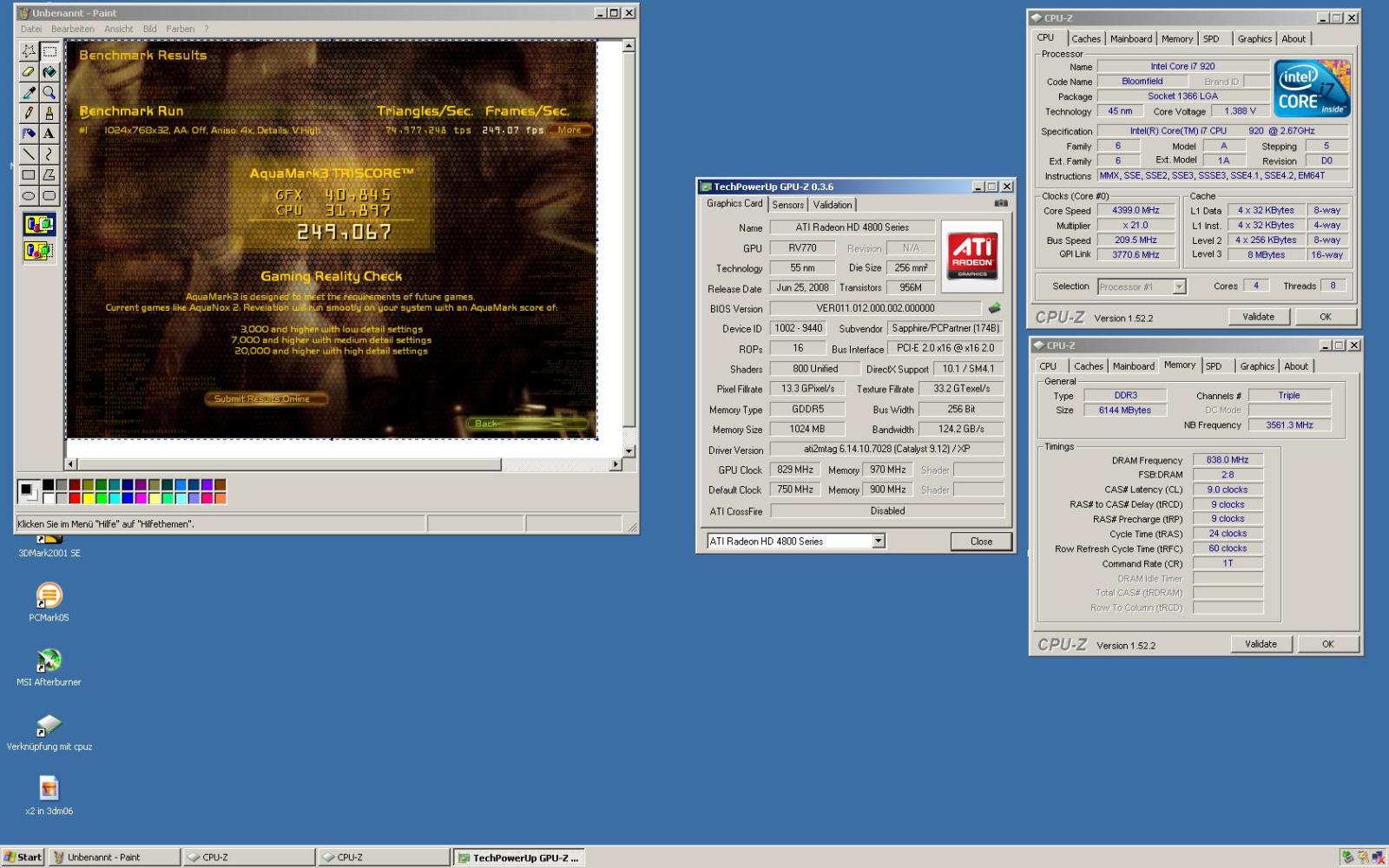Open the Graphics tab in the CPU-Z memory window
Screen dimensions: 1389x868
pos(1257,366)
